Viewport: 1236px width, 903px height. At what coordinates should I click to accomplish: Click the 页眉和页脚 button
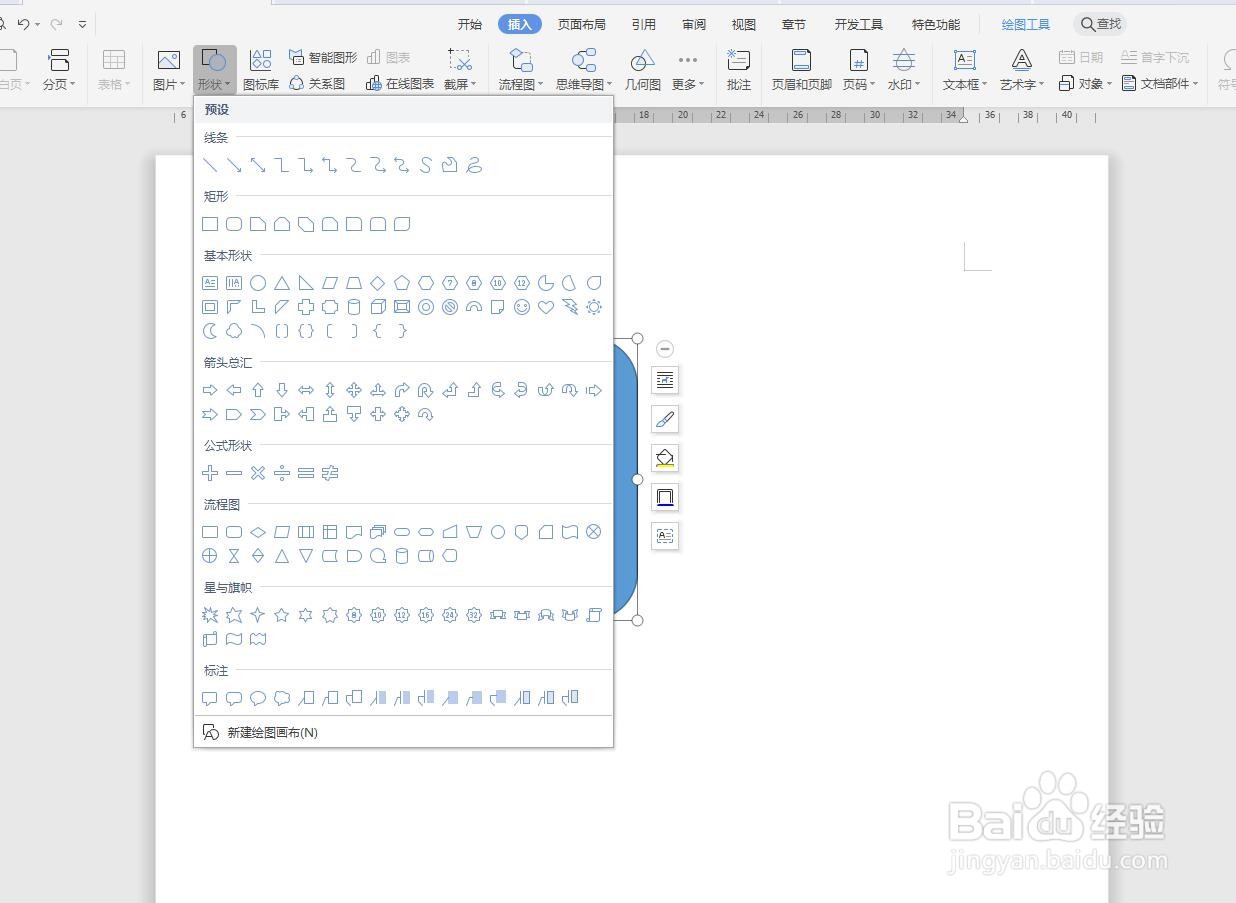[x=802, y=70]
